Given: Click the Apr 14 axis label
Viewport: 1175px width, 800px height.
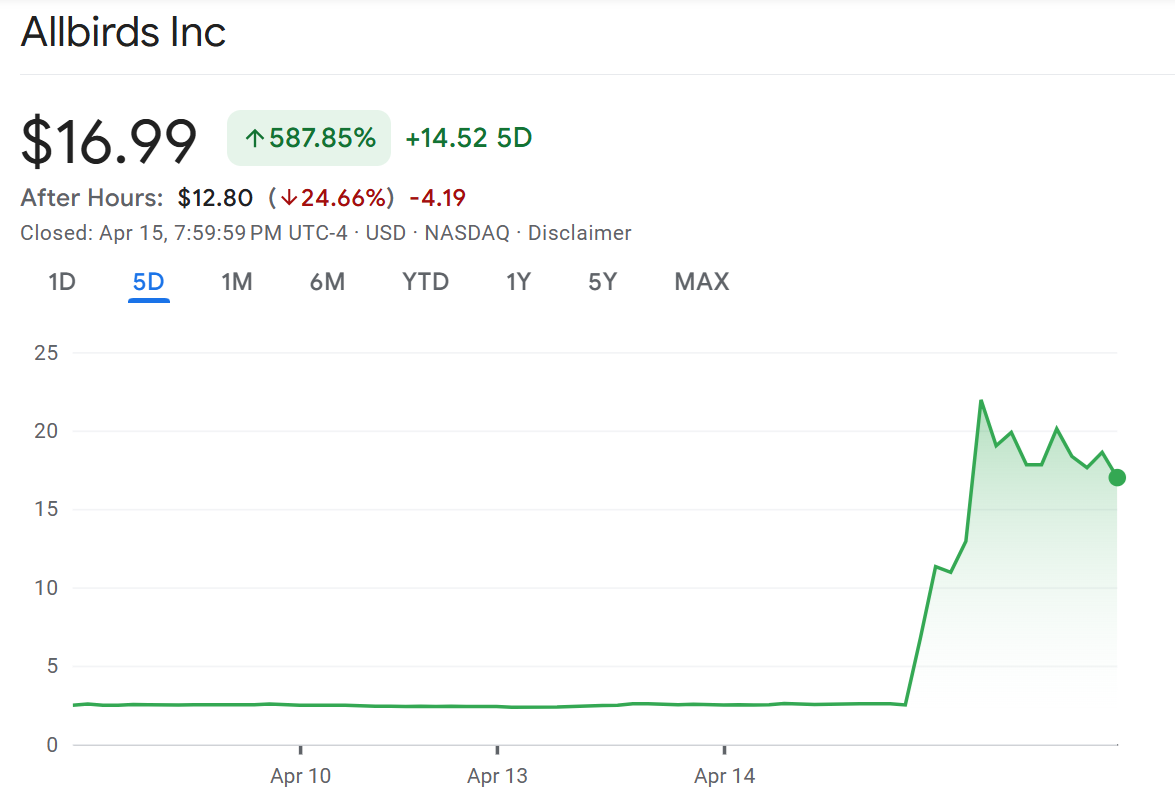Looking at the screenshot, I should point(725,775).
